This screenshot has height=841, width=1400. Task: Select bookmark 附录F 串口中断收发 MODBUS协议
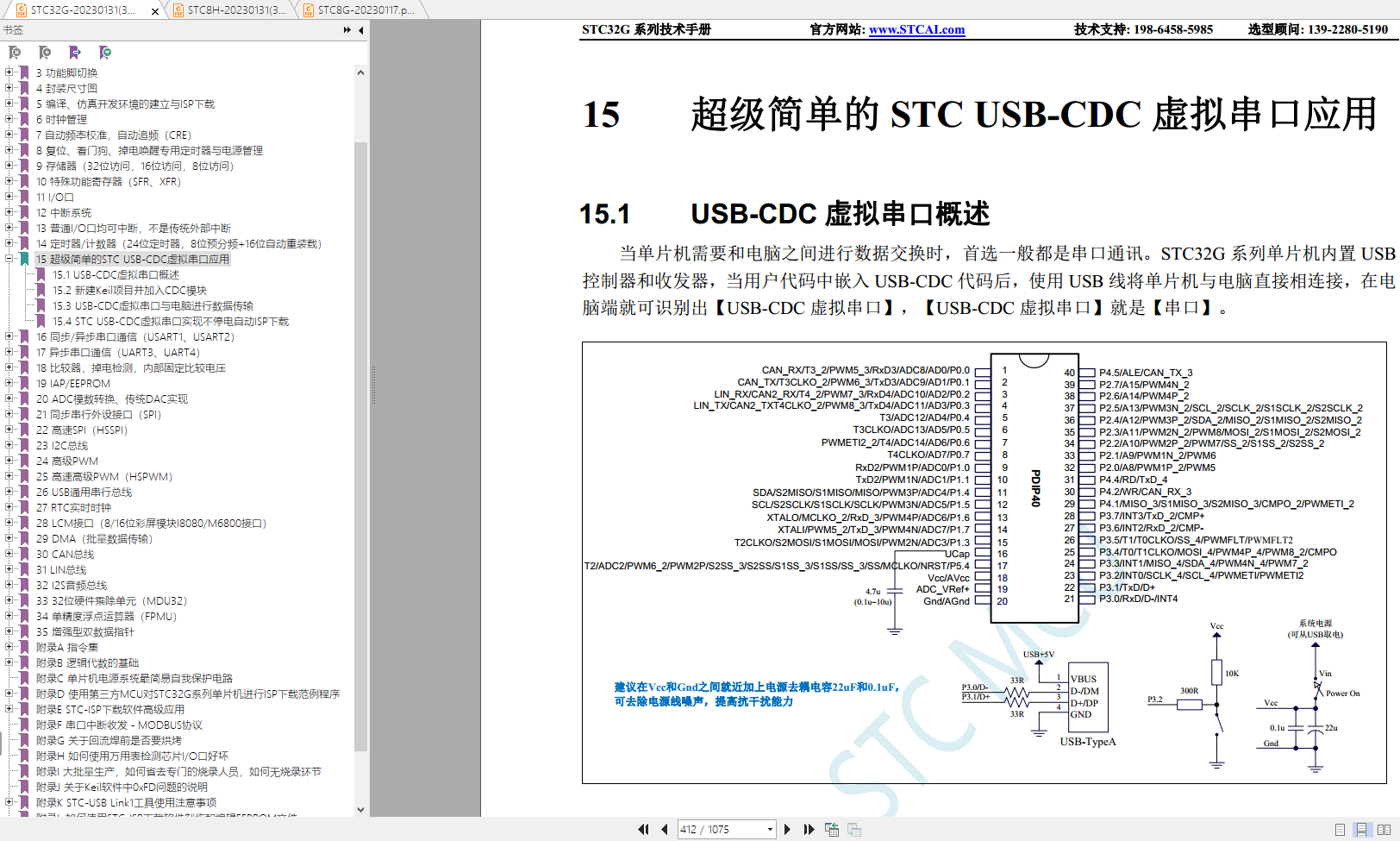coord(119,725)
